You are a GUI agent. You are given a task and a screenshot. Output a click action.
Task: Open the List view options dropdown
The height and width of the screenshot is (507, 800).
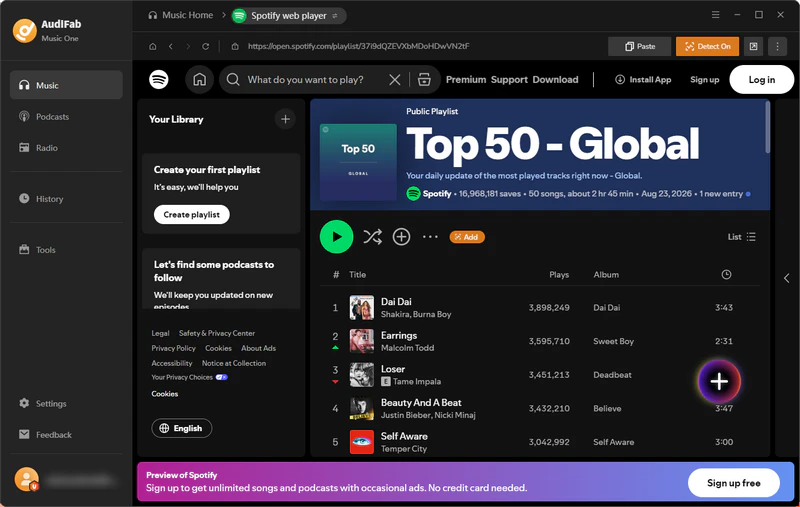pos(741,237)
